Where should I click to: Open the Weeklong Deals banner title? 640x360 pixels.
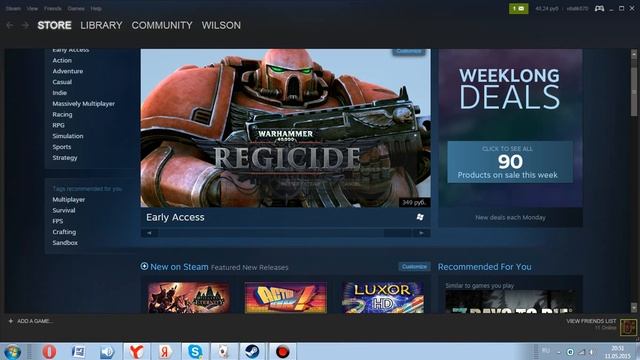509,89
